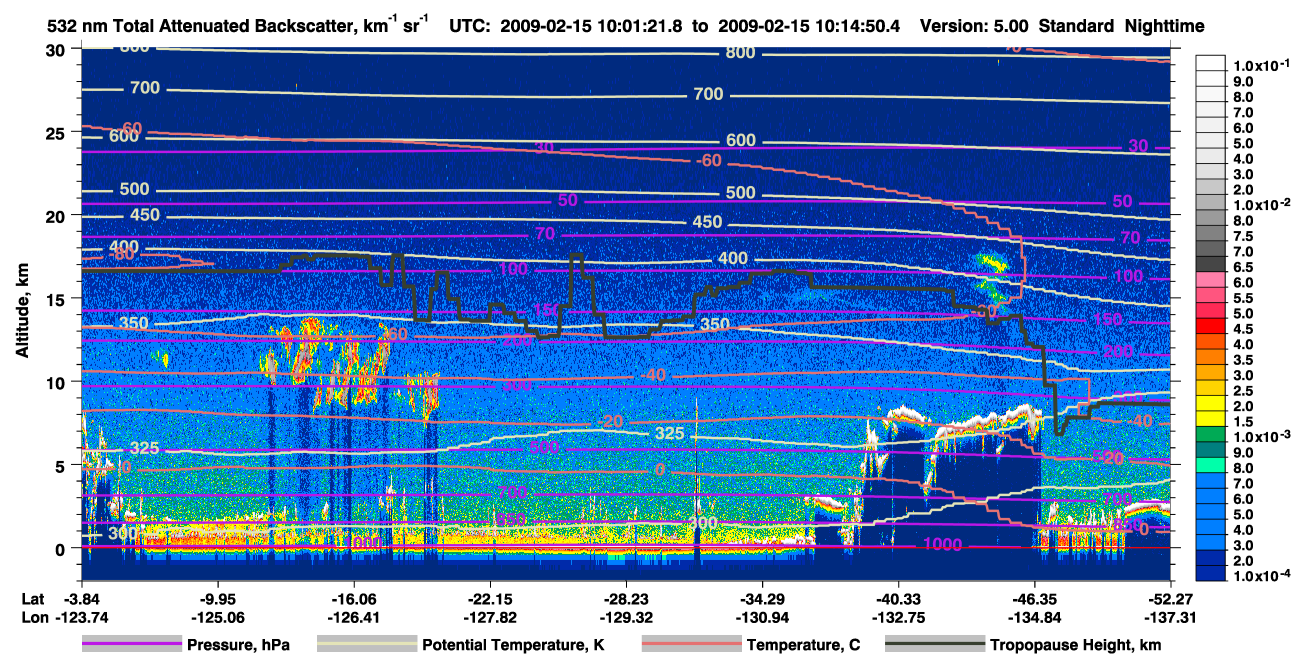The width and height of the screenshot is (1300, 667).
Task: Click the magenta Pressure legend line swatch
Action: (132, 645)
